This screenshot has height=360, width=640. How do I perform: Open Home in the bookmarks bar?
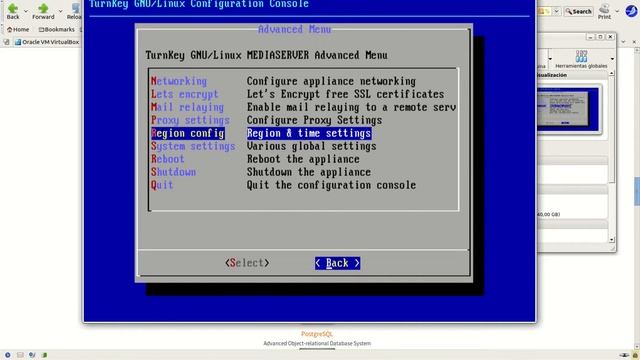[x=18, y=29]
